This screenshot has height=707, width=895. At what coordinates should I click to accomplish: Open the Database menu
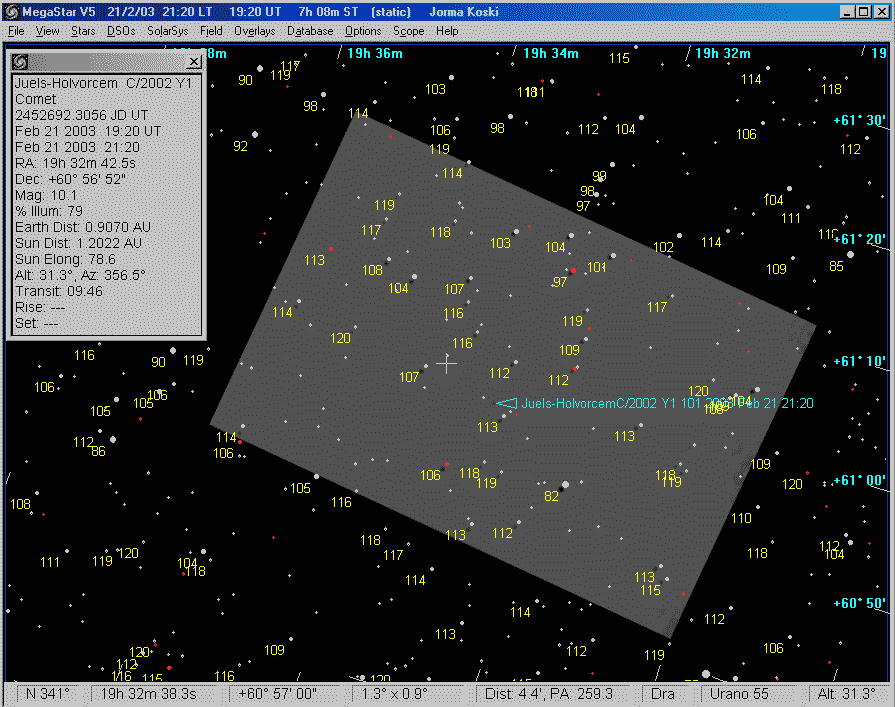[309, 31]
